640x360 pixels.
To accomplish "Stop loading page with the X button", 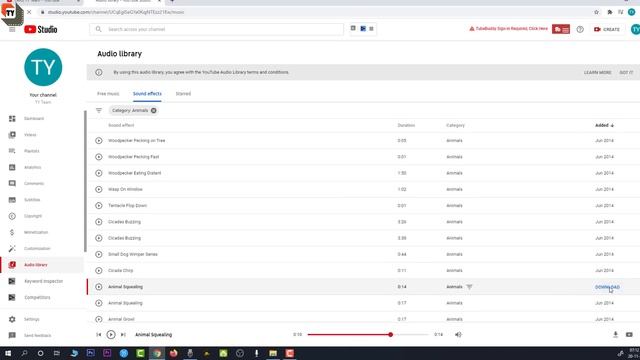I will pos(29,12).
